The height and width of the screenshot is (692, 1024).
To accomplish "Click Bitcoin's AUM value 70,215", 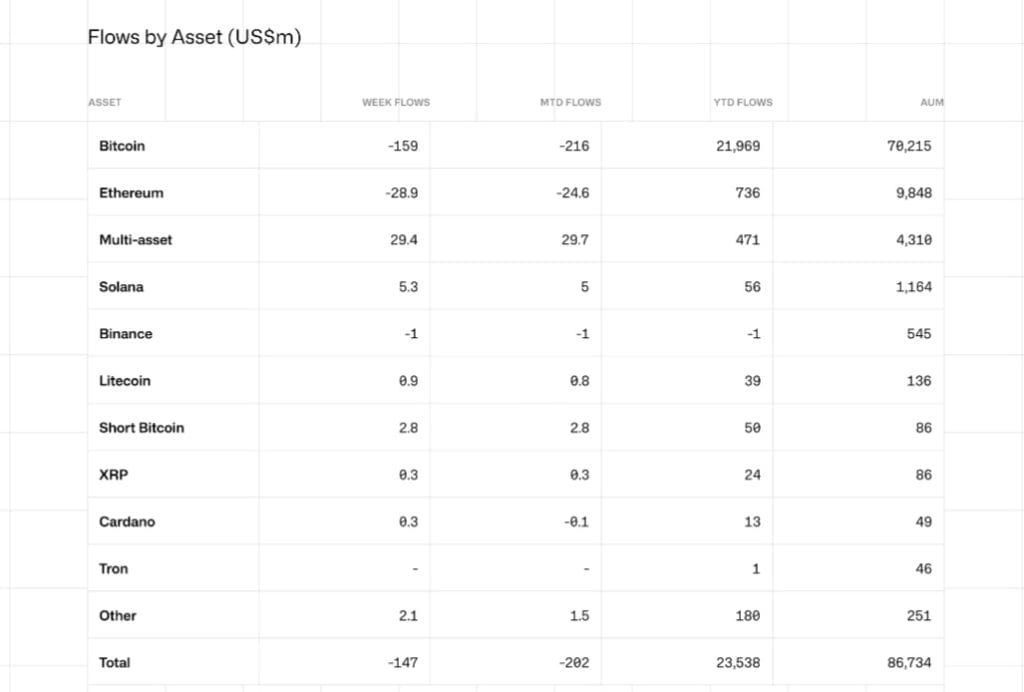I will [x=908, y=146].
